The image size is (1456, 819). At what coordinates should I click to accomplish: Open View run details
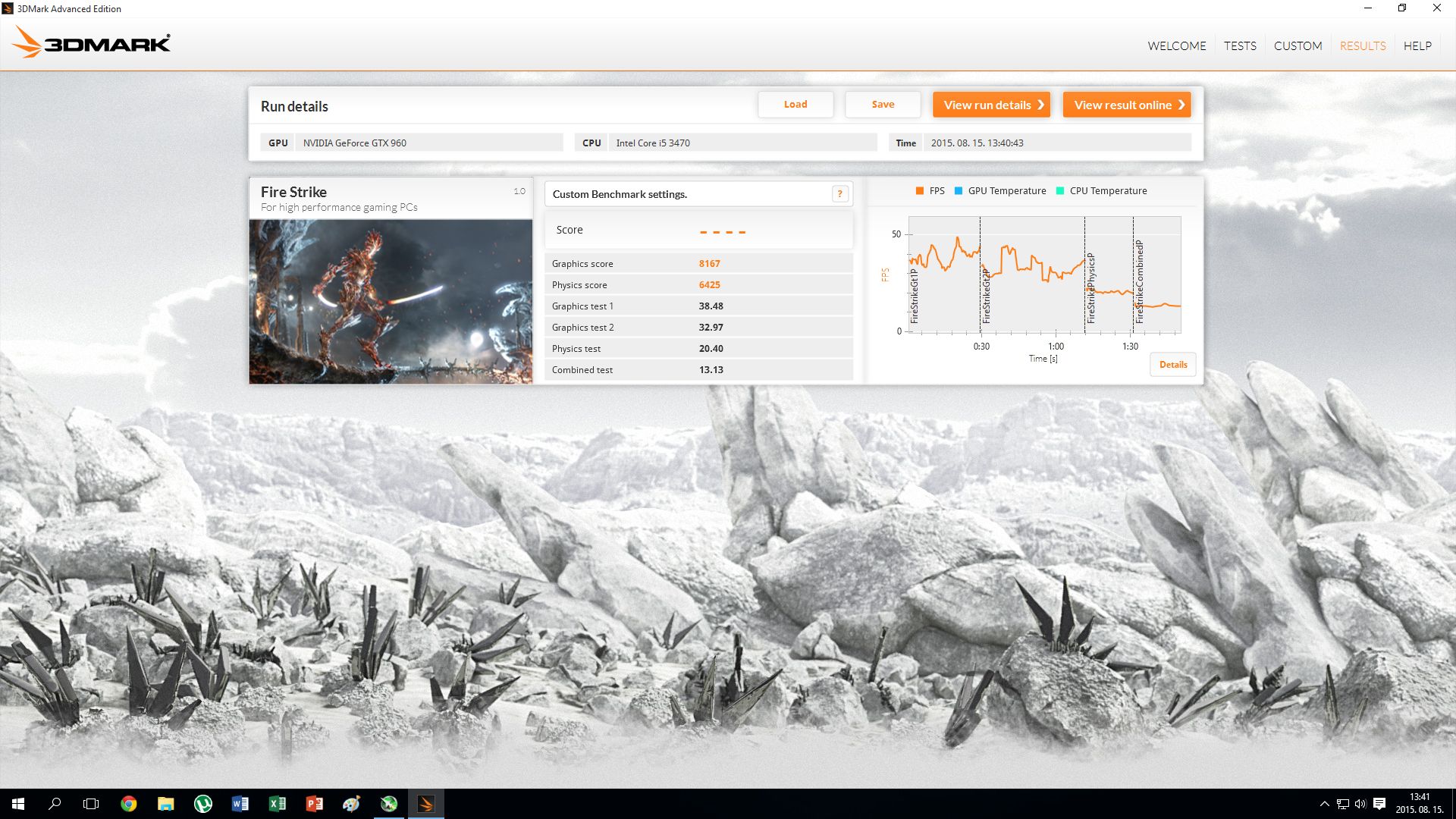[x=991, y=105]
